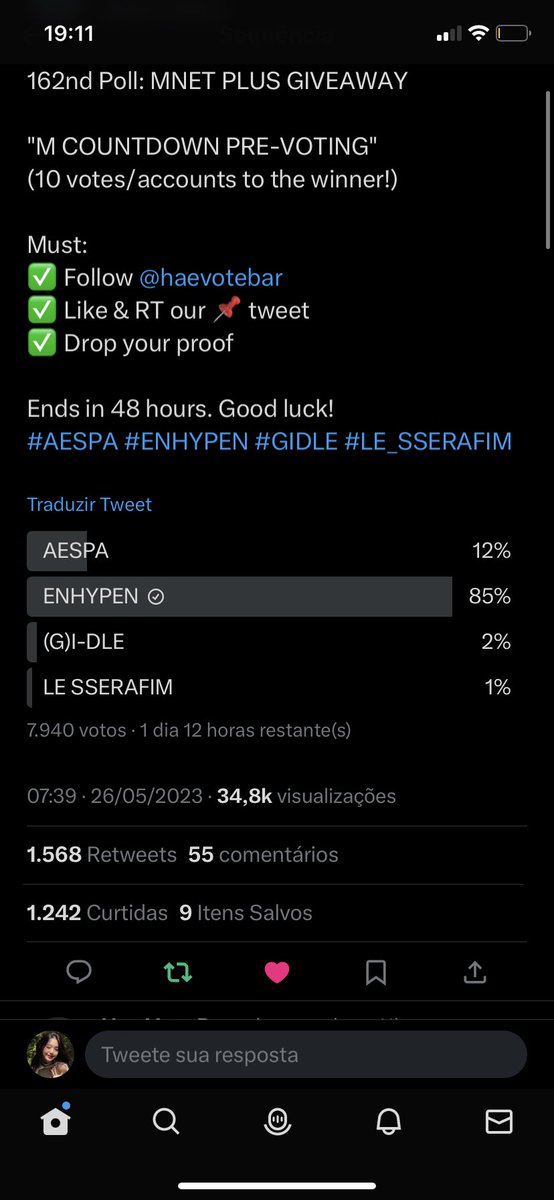554x1200 pixels.
Task: Open the share upload icon
Action: pyautogui.click(x=475, y=971)
